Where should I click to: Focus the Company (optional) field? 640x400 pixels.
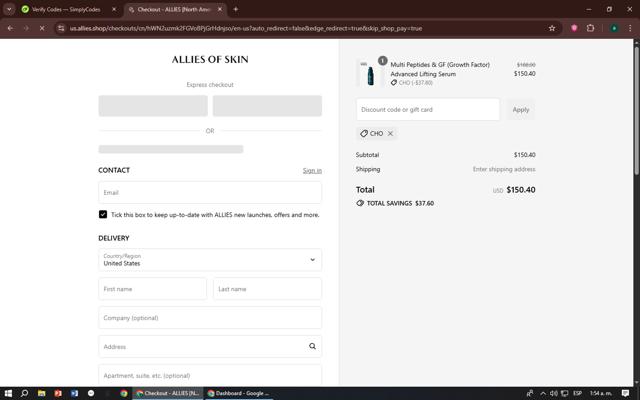[x=210, y=318]
